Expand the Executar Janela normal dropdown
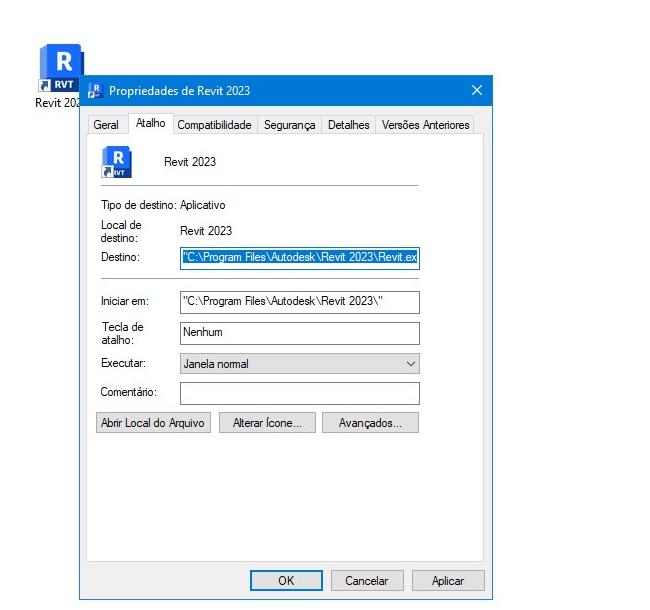Image resolution: width=650 pixels, height=610 pixels. [x=300, y=363]
